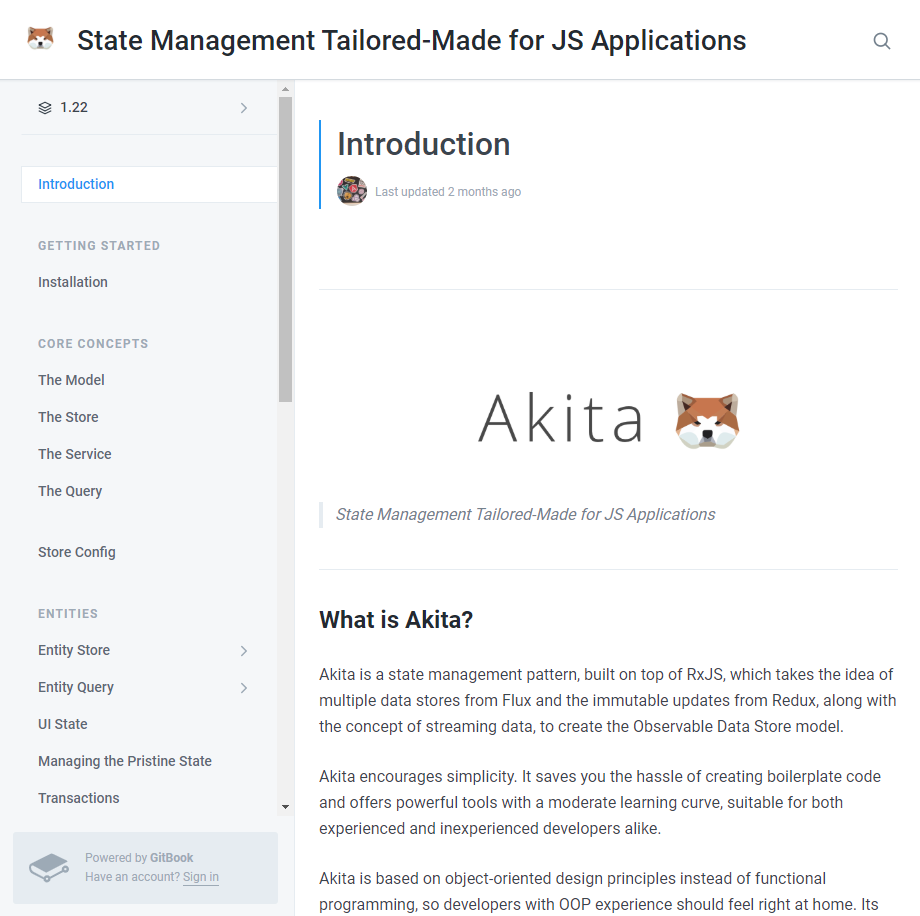
Task: Click sidebar scrollbar up arrow
Action: click(x=285, y=89)
